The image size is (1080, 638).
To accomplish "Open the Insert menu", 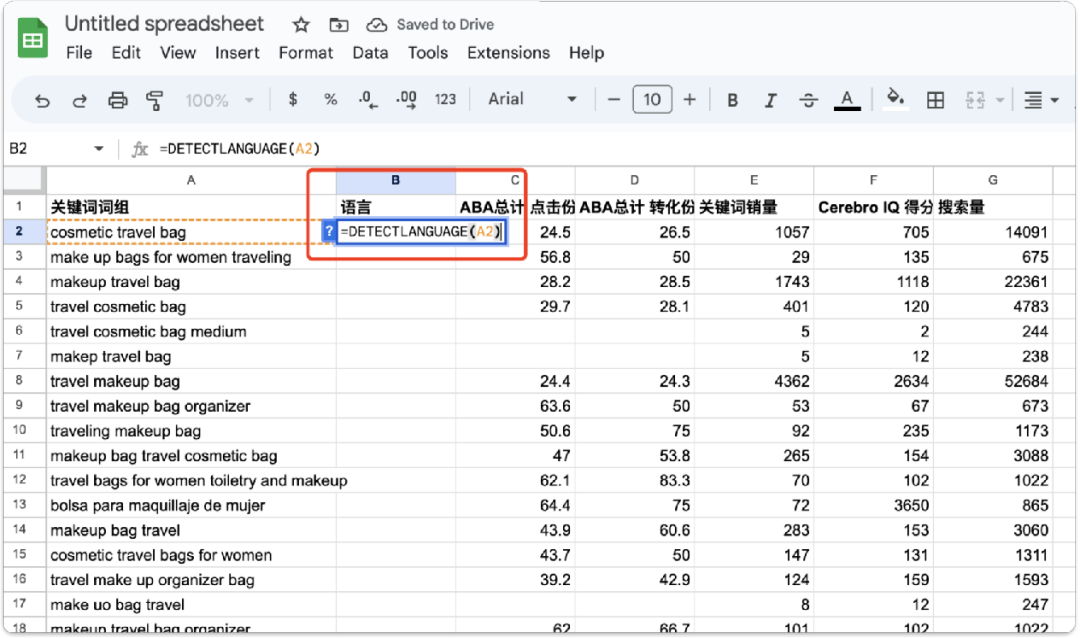I will click(237, 53).
